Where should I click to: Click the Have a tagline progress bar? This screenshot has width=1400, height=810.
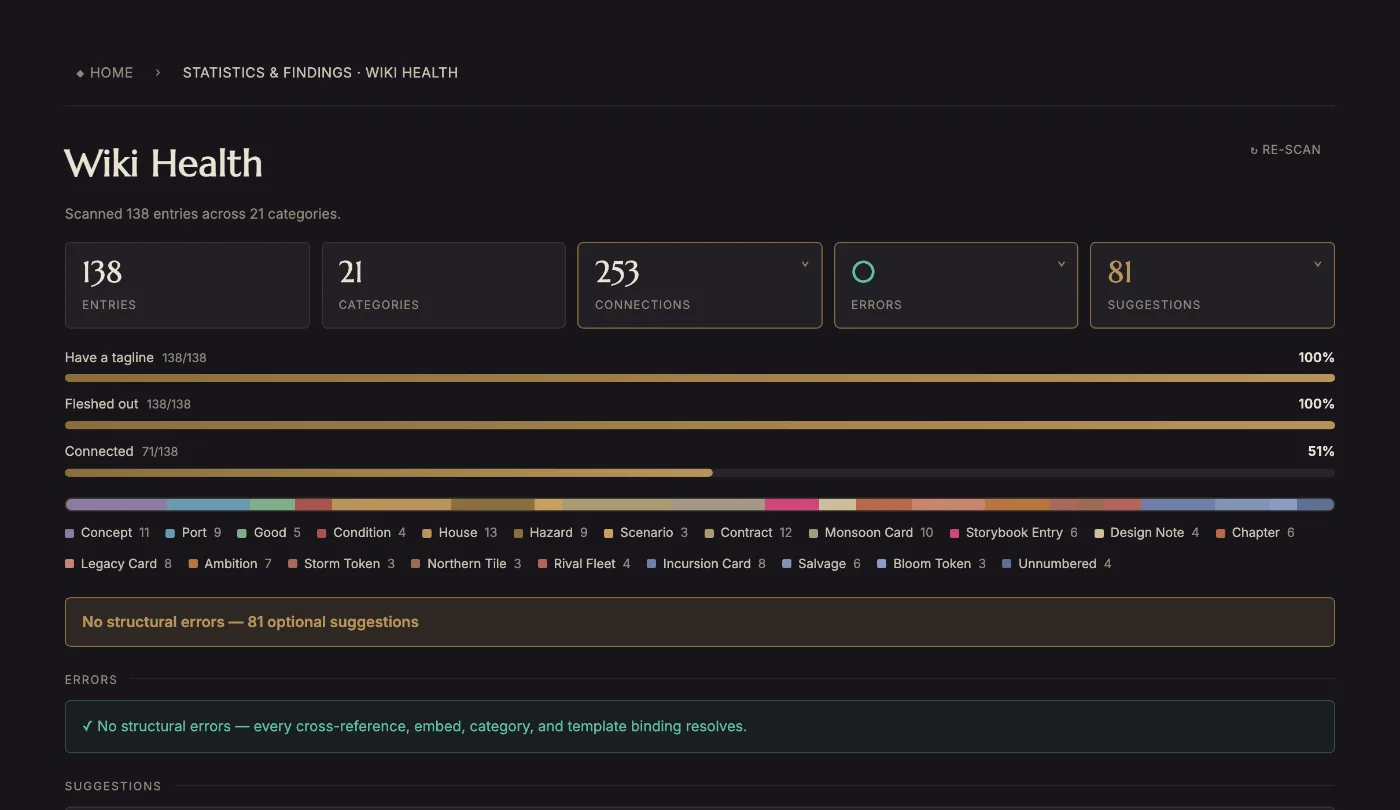[x=700, y=378]
